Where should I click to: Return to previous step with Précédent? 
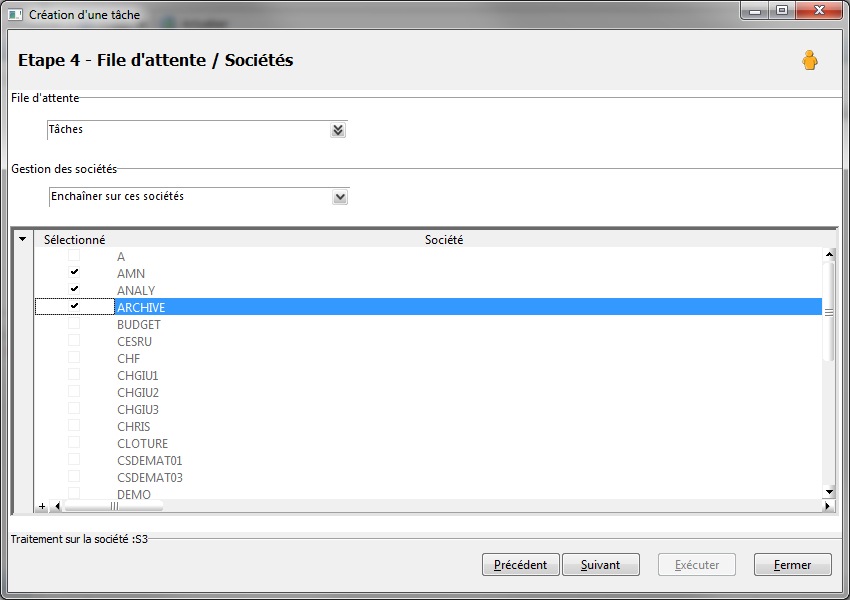pyautogui.click(x=520, y=565)
